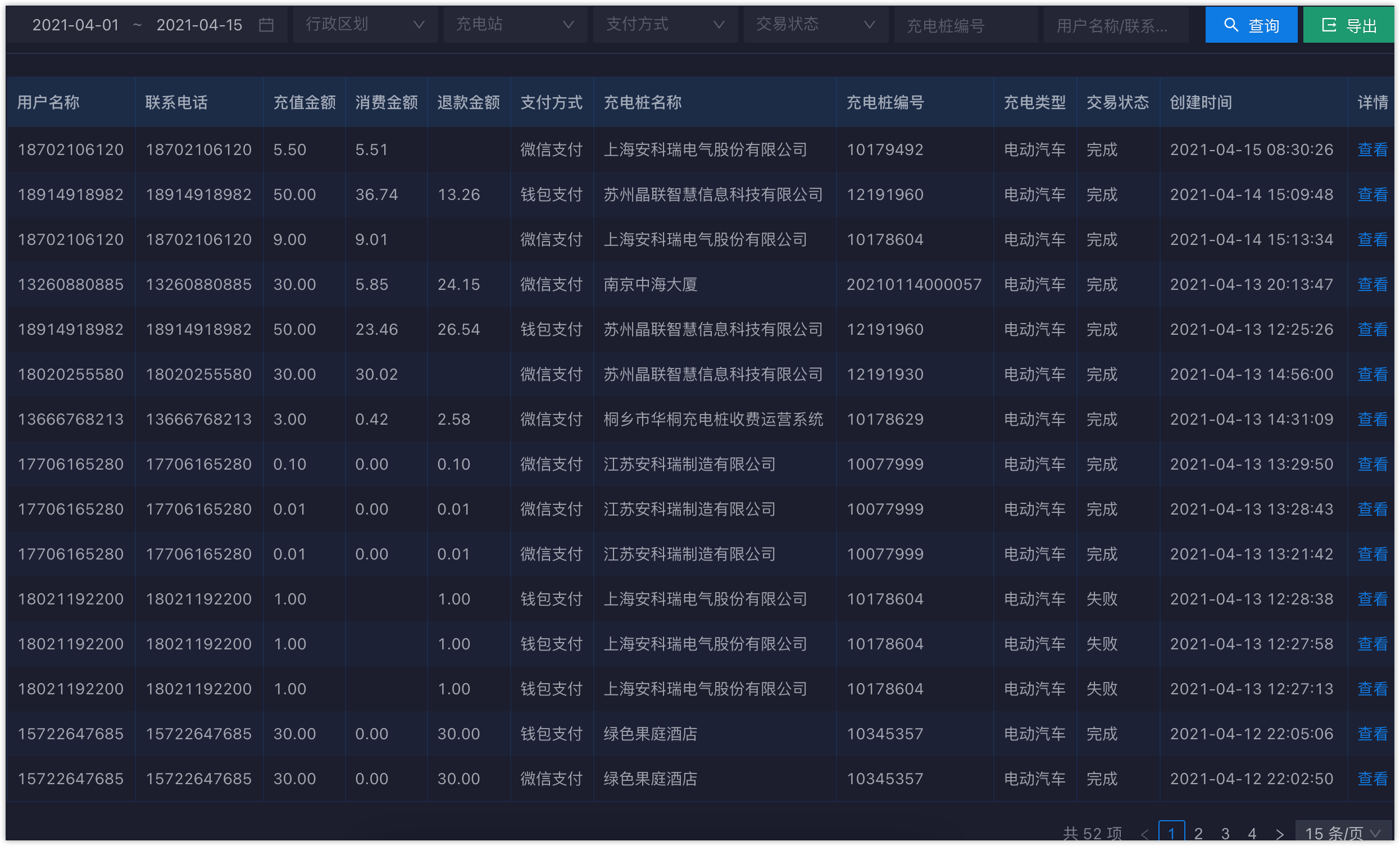Expand the 交易状态 filter dropdown
The height and width of the screenshot is (846, 1400).
815,25
